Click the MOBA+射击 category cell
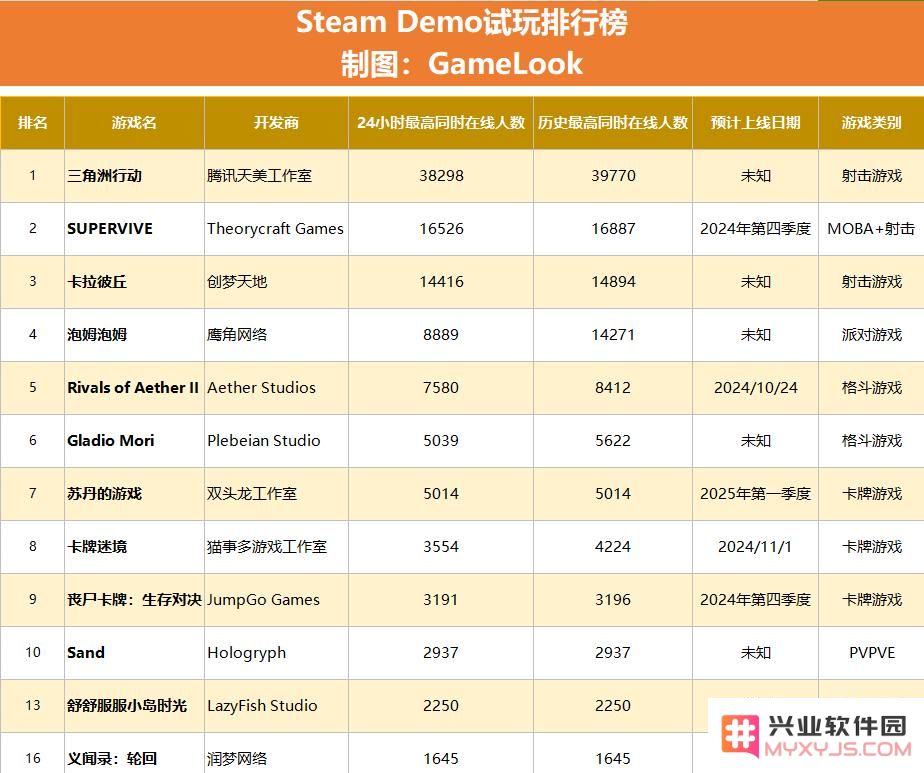Screen dimensions: 924x773 (871, 229)
